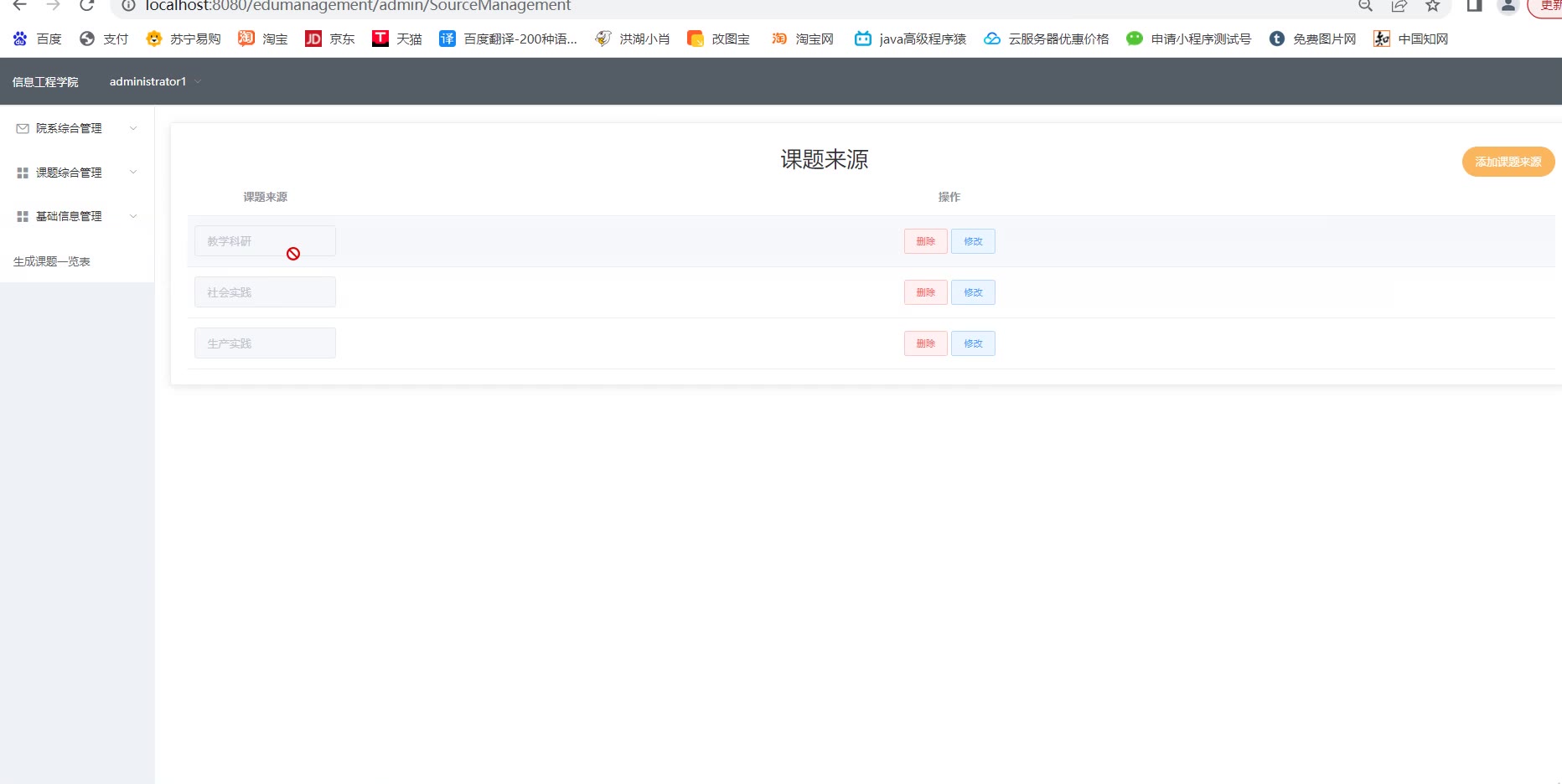
Task: Open the 课题综合管理 sidebar menu
Action: click(x=77, y=173)
